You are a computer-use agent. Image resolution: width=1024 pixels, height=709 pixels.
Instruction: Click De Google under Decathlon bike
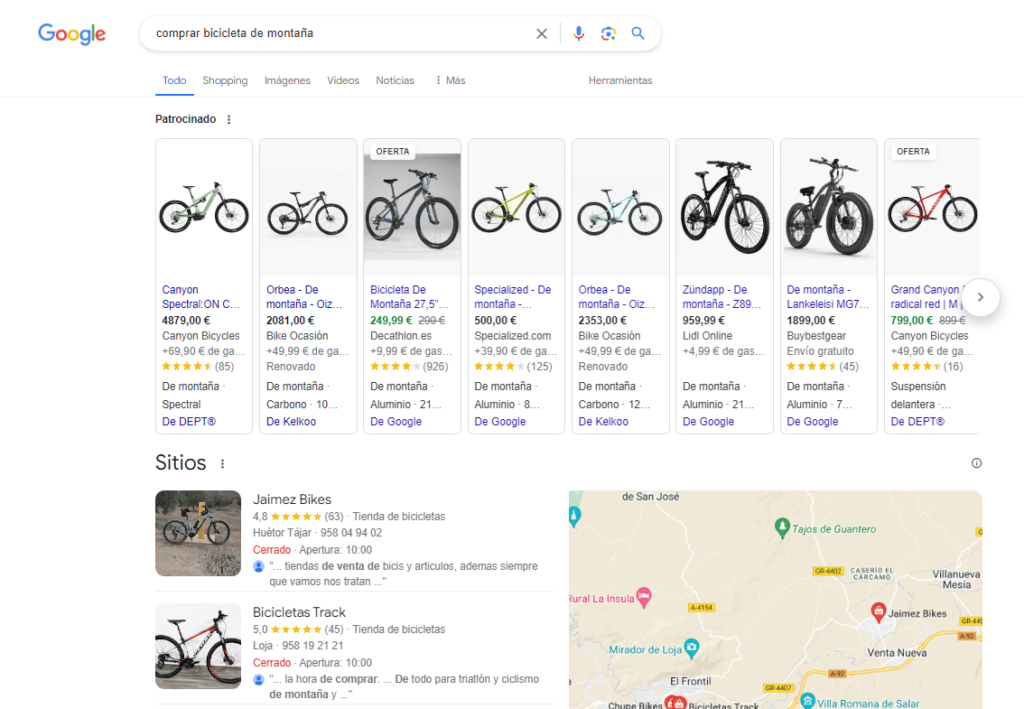pyautogui.click(x=396, y=422)
